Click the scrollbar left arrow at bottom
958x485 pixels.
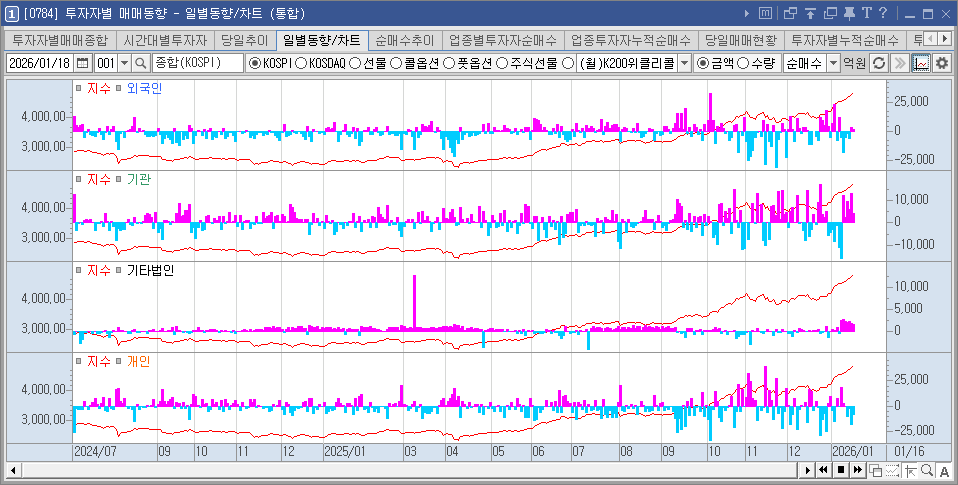pos(13,470)
